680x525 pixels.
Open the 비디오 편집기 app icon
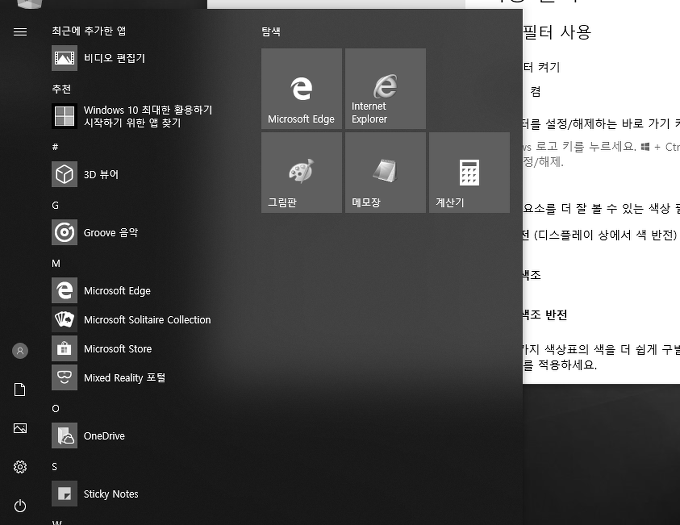click(64, 58)
